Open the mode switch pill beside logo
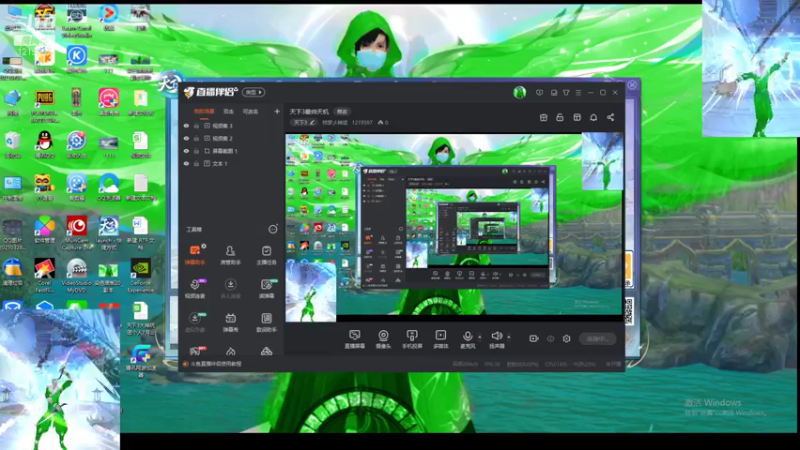This screenshot has width=800, height=450. [254, 92]
